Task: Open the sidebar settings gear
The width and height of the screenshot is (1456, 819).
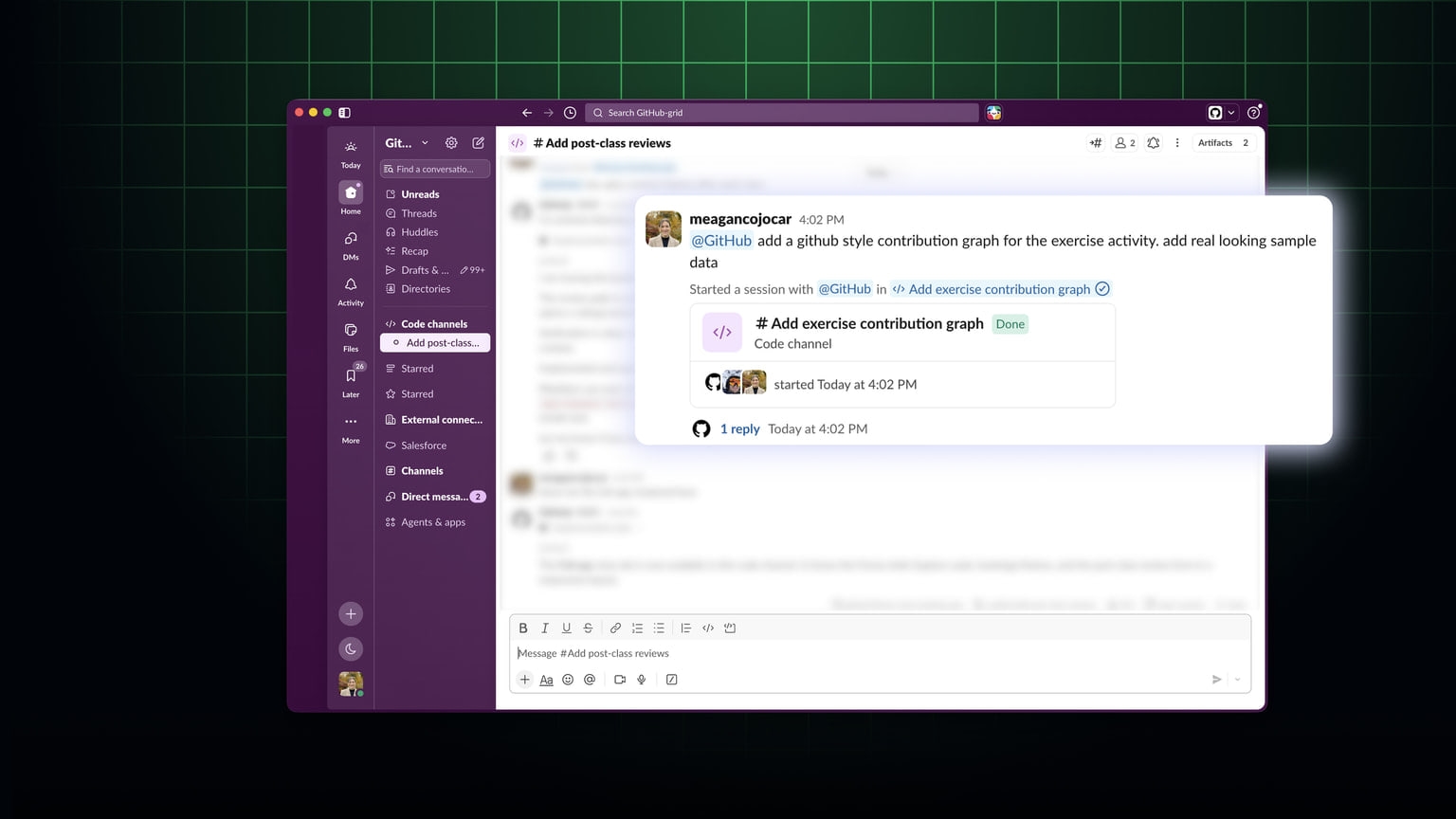Action: (x=451, y=143)
